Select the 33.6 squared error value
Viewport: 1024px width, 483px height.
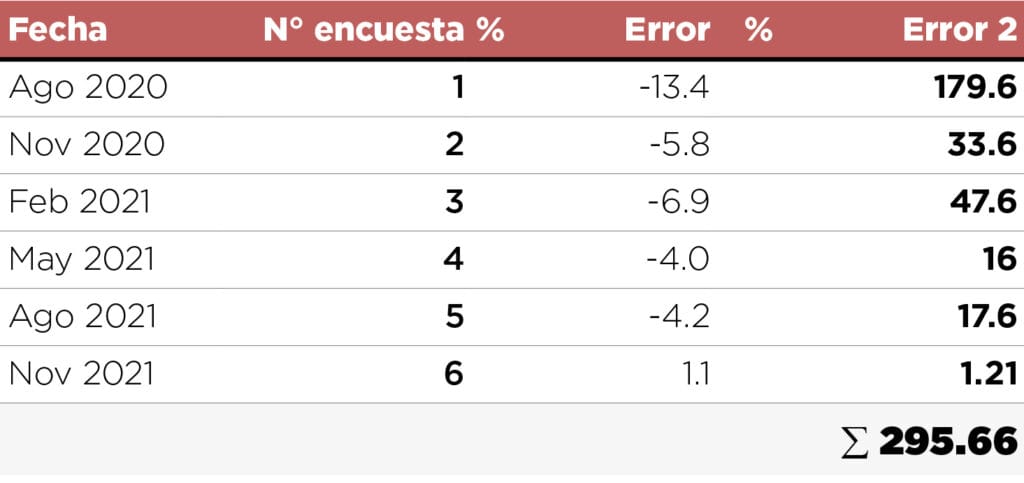click(981, 145)
